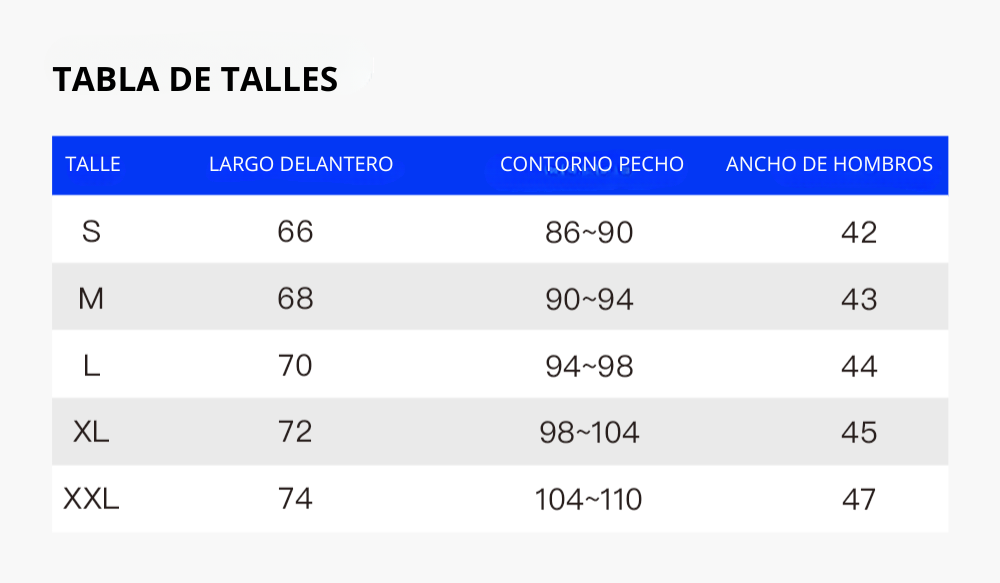1000x583 pixels.
Task: Select the LARGO DELANTERO column header
Action: click(301, 164)
